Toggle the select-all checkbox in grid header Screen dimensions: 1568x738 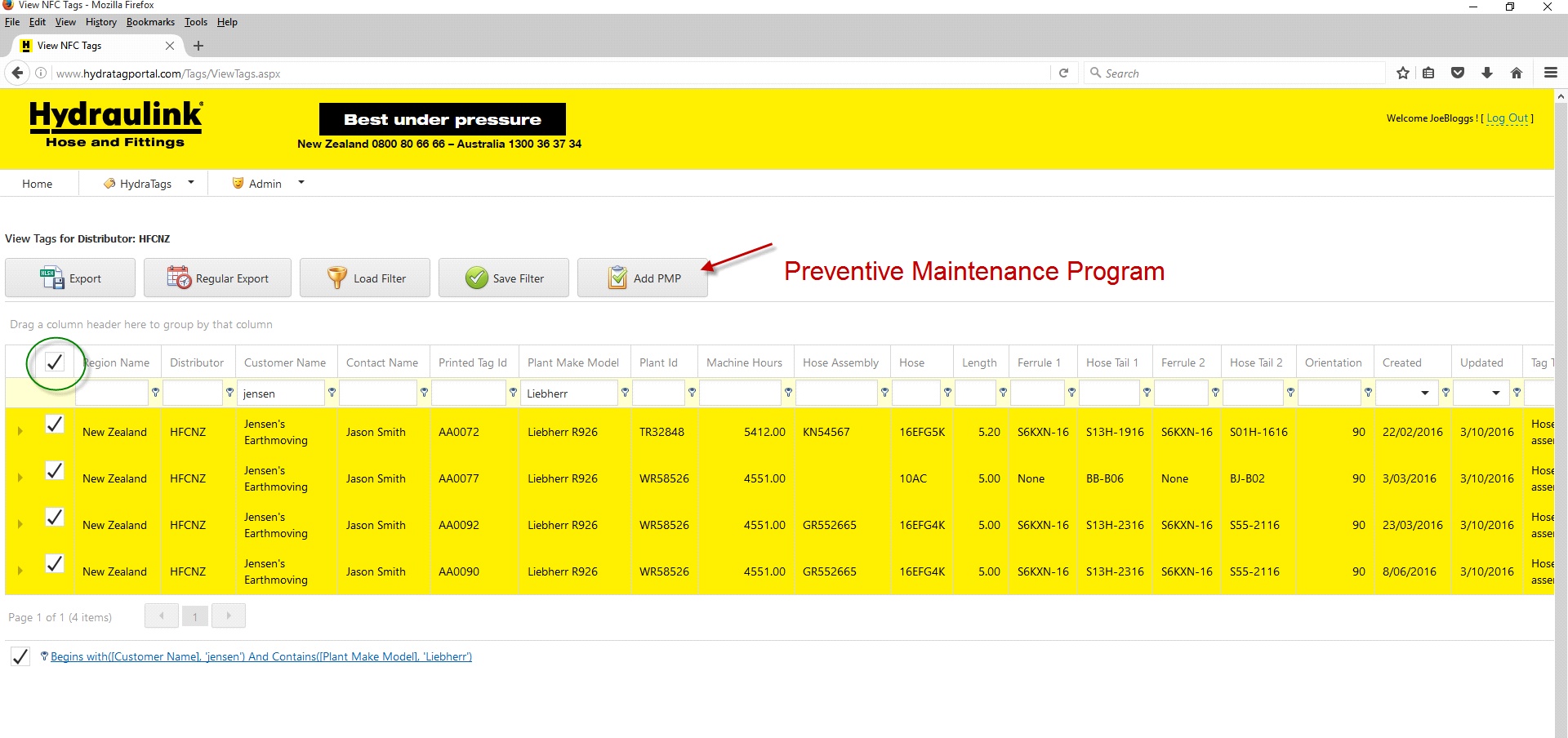[x=55, y=362]
